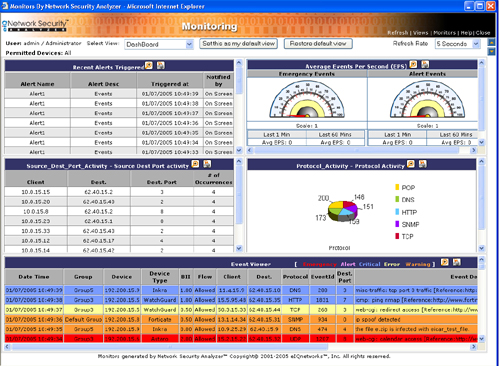
Task: Click the Notified by column header
Action: pos(218,80)
